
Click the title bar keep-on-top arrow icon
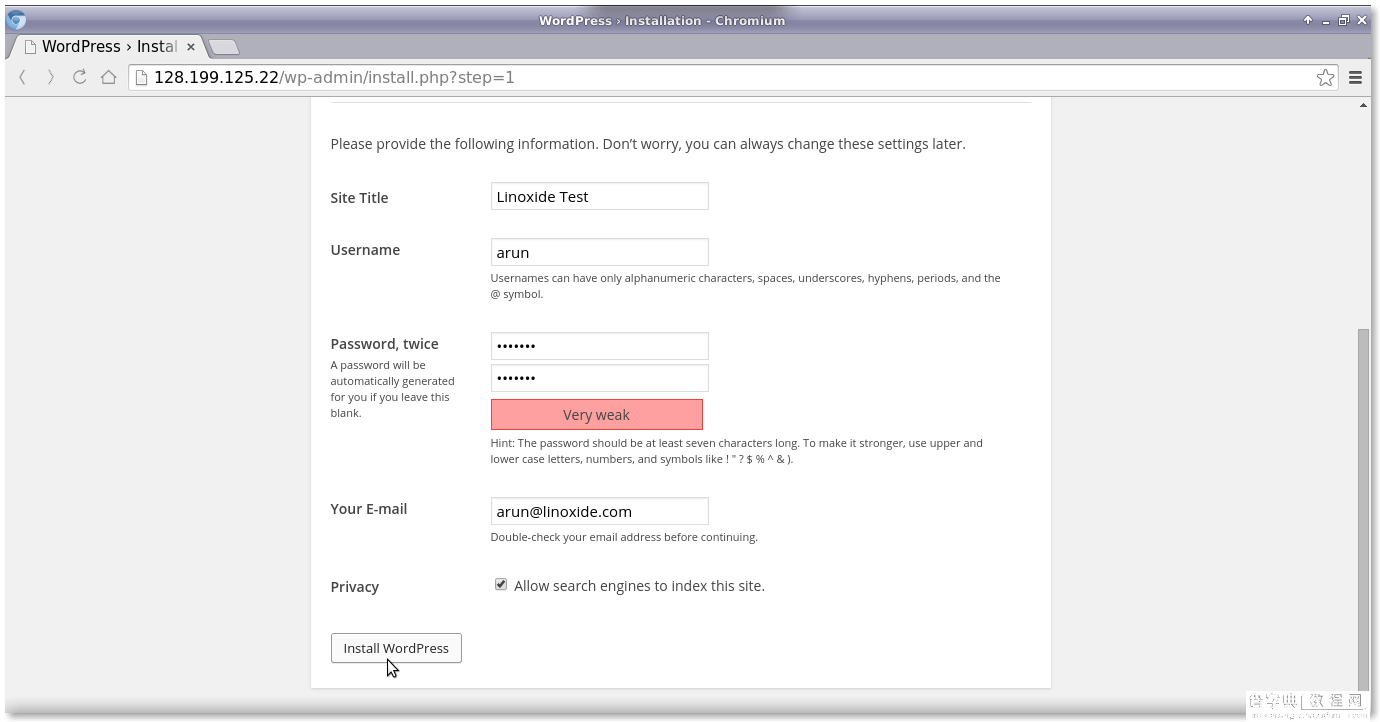[x=1308, y=20]
